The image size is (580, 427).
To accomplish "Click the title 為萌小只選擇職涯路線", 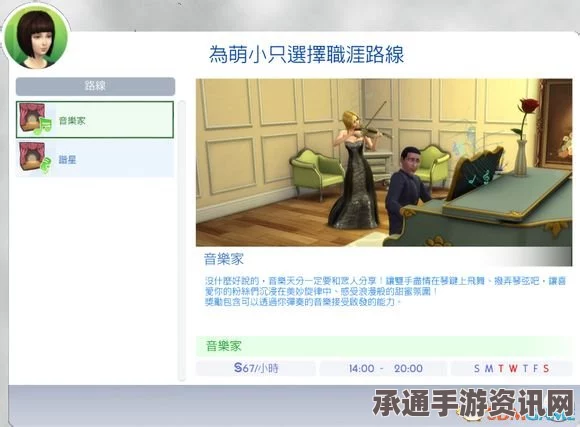I will (306, 55).
